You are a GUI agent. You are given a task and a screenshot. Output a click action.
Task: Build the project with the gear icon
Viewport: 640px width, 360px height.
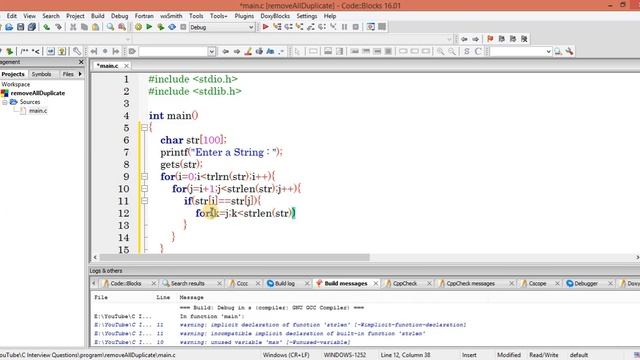(138, 27)
